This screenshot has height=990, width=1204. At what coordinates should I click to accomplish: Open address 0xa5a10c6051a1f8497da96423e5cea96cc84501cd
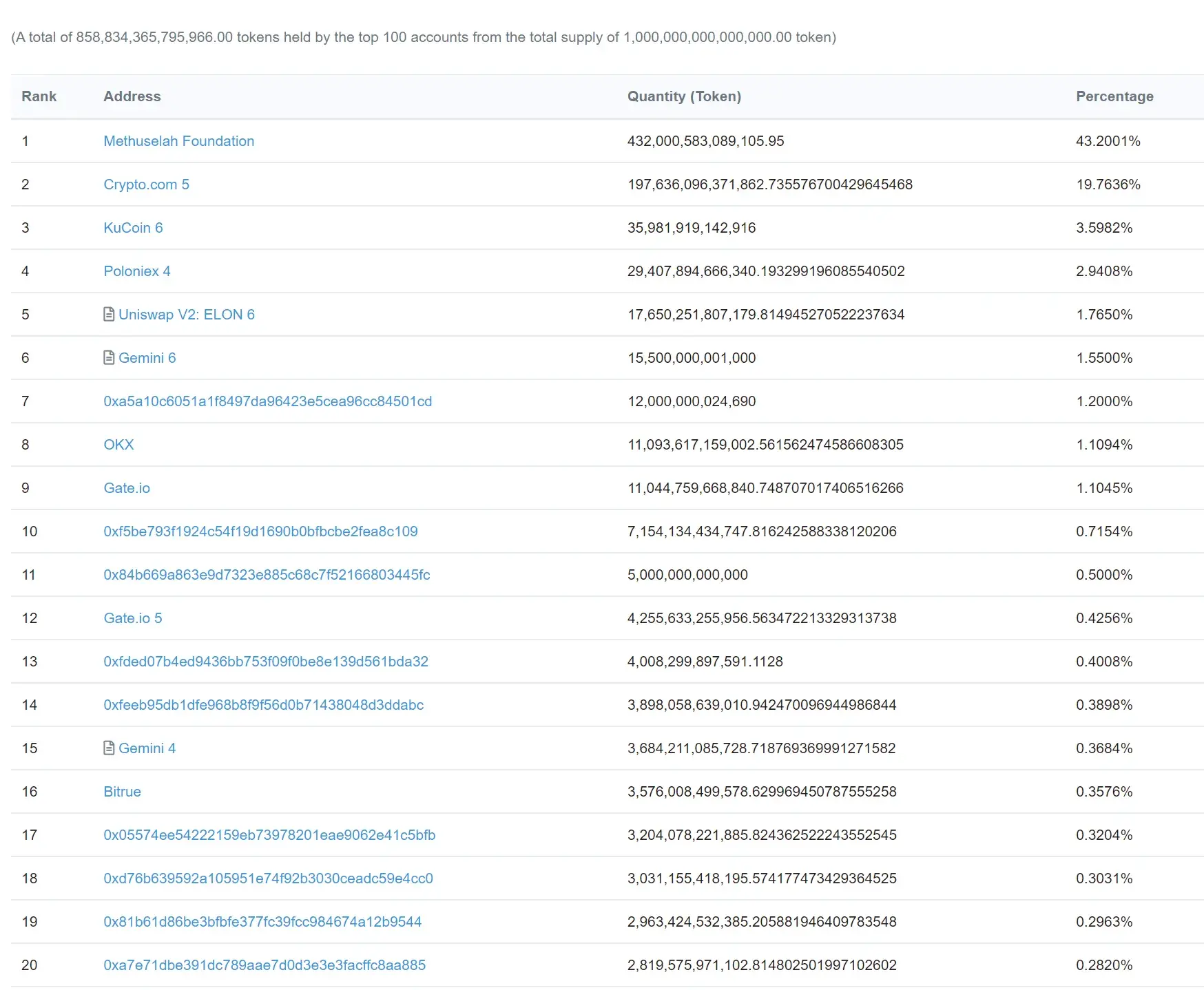click(x=268, y=401)
